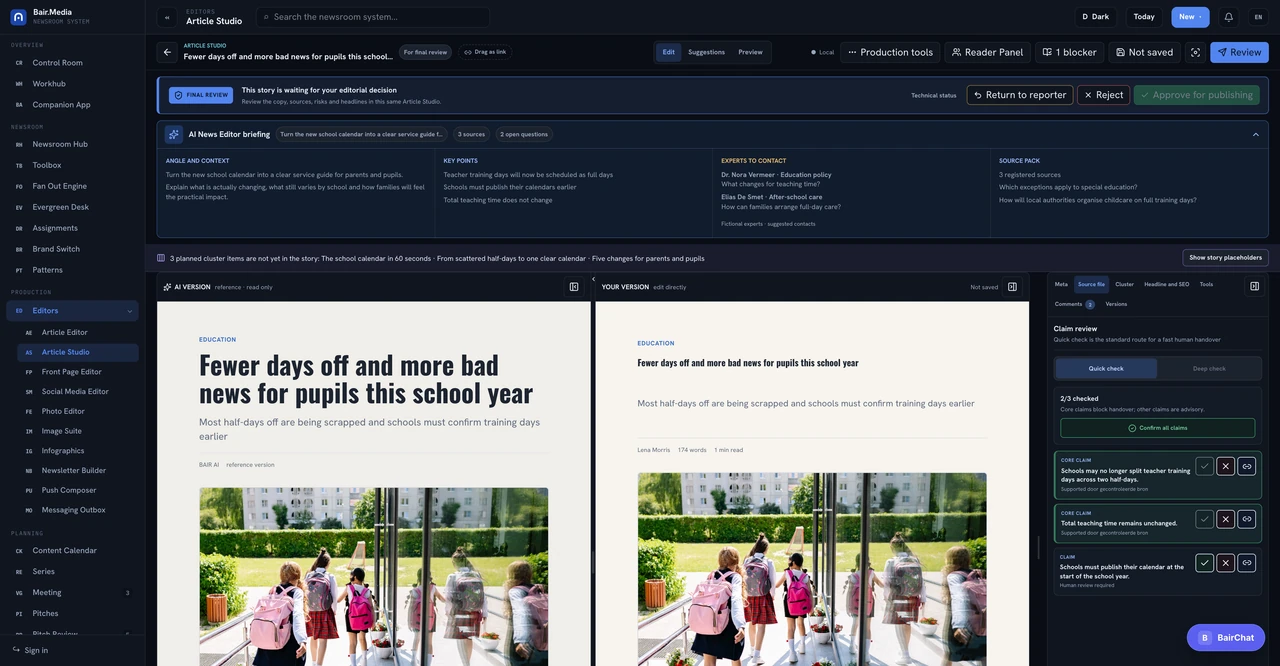Click the divider handle between version panels
Image resolution: width=1280 pixels, height=666 pixels.
pyautogui.click(x=593, y=563)
